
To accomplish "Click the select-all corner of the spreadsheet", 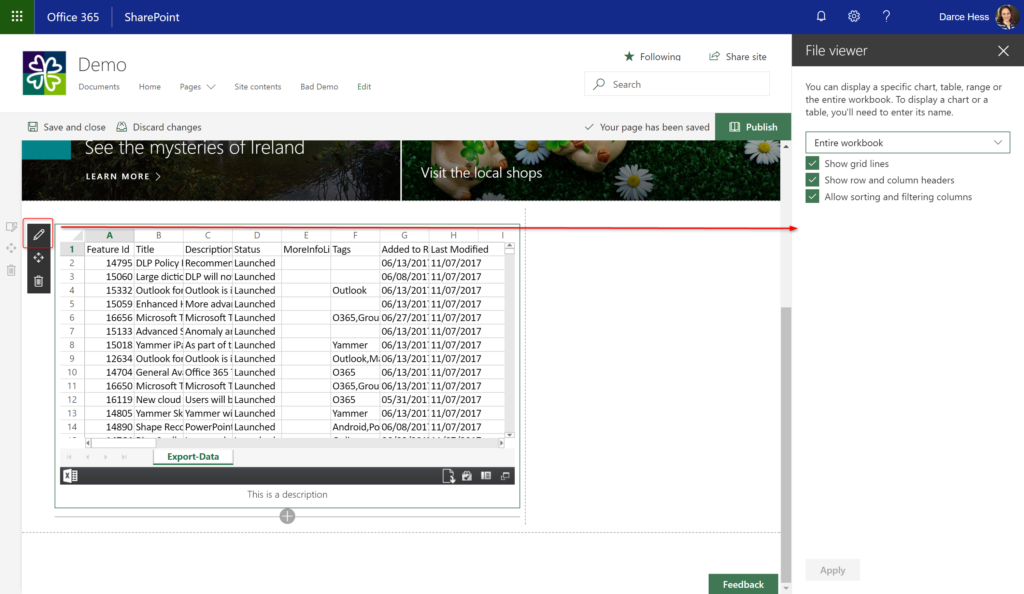I will click(72, 235).
